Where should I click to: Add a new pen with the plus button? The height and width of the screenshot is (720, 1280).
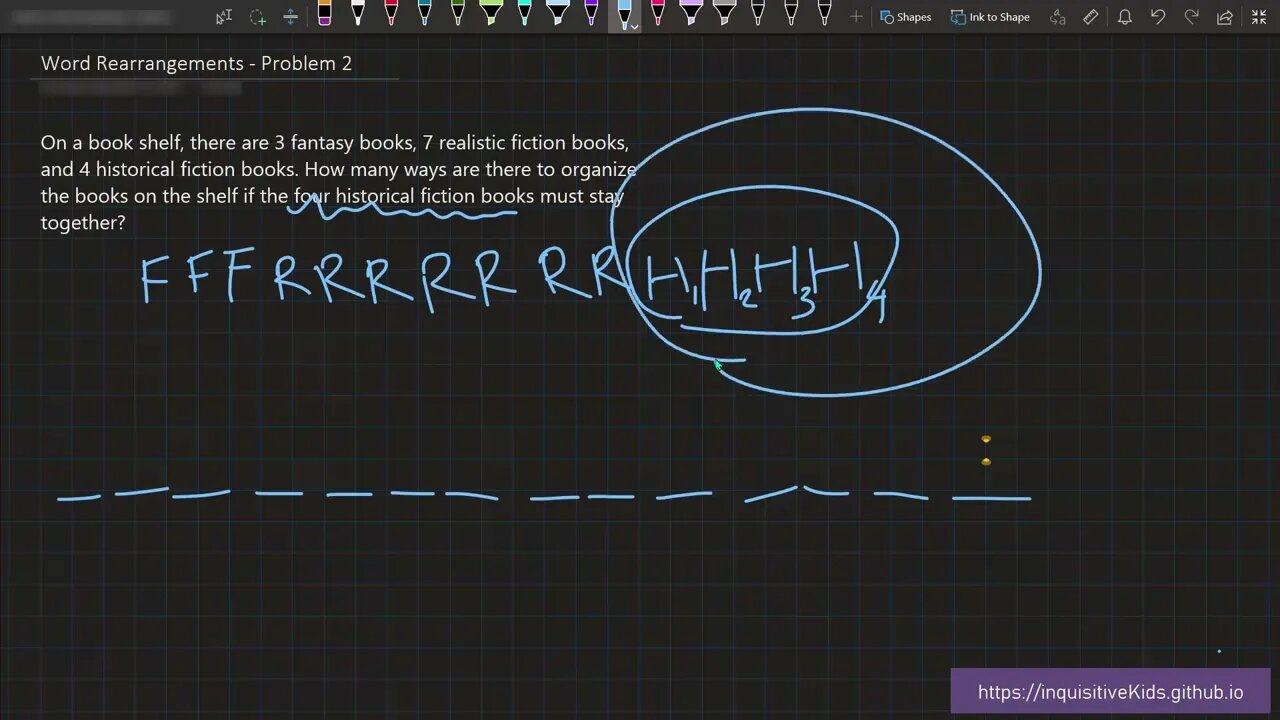[856, 16]
